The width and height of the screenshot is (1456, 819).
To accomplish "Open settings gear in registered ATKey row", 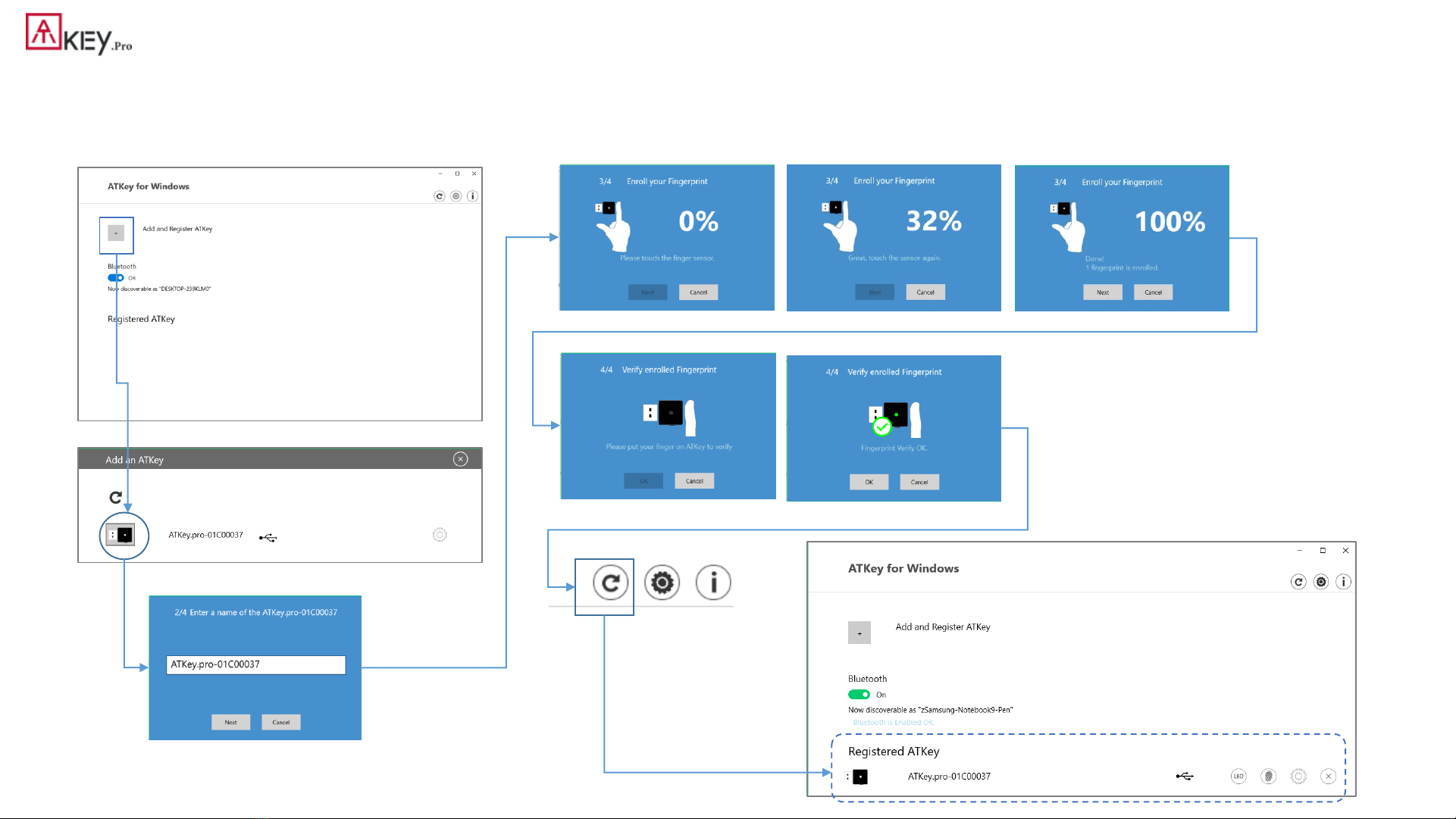I will [x=1298, y=777].
